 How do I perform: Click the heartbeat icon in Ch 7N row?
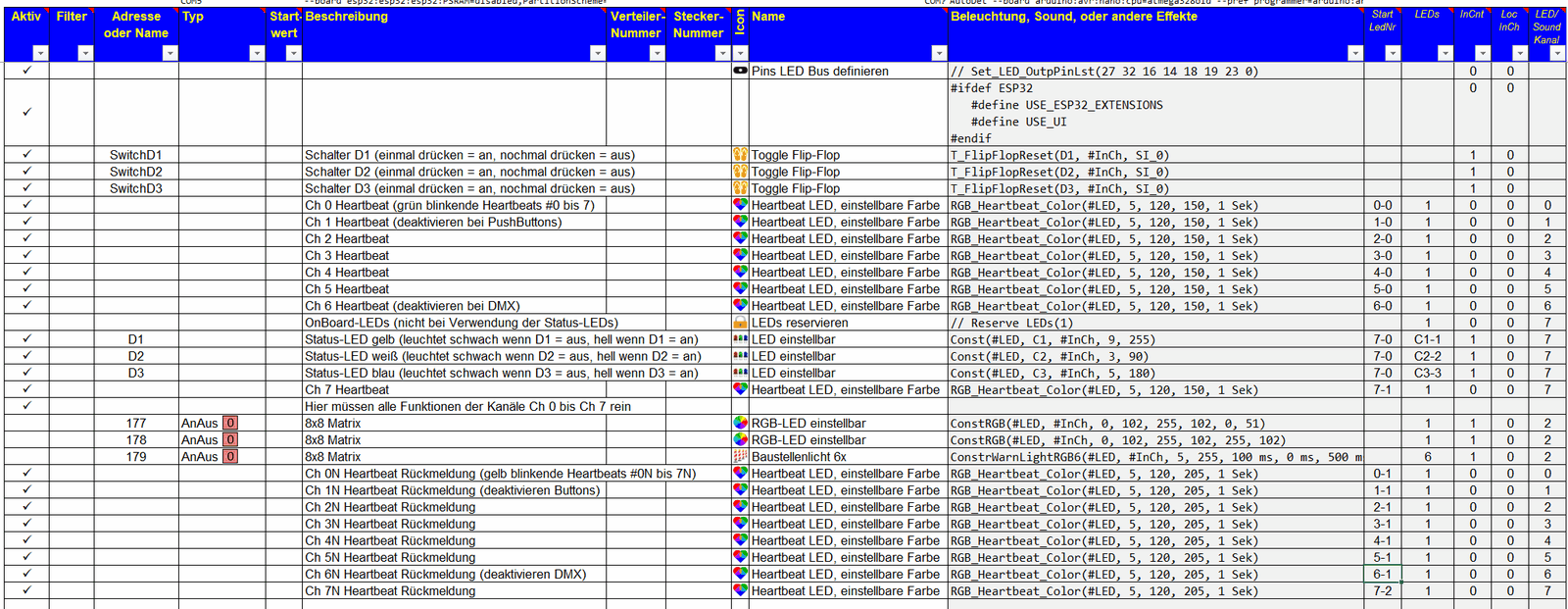tap(740, 591)
